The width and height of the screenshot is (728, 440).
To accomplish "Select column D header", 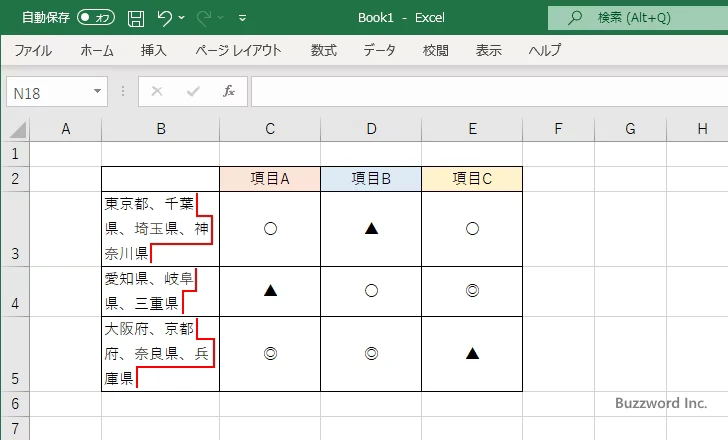I will (x=371, y=128).
